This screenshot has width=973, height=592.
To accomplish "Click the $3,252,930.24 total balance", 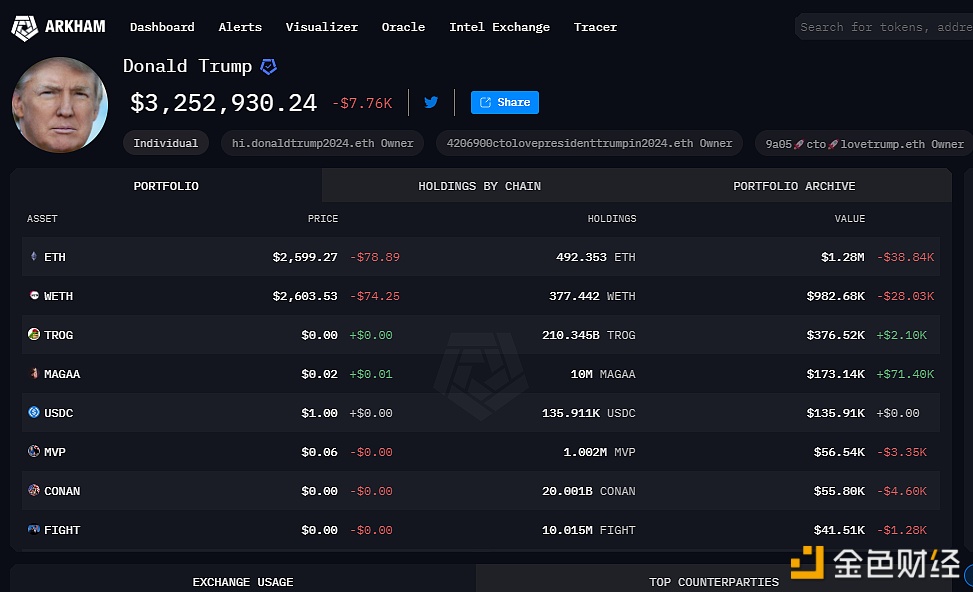I will 223,102.
